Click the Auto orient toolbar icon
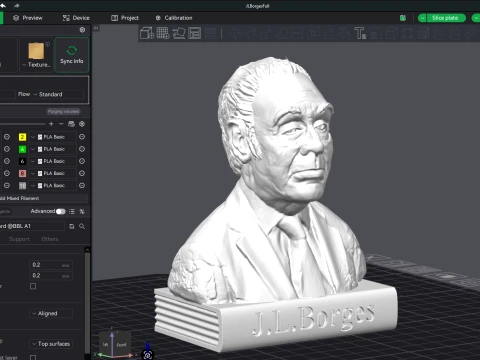This screenshot has width=480, height=360. click(179, 33)
